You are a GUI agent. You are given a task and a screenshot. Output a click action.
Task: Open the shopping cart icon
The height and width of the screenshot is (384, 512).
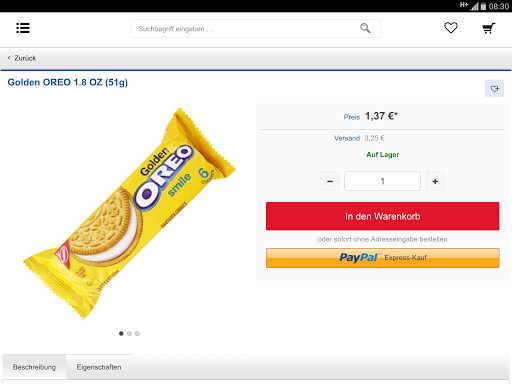click(x=489, y=28)
